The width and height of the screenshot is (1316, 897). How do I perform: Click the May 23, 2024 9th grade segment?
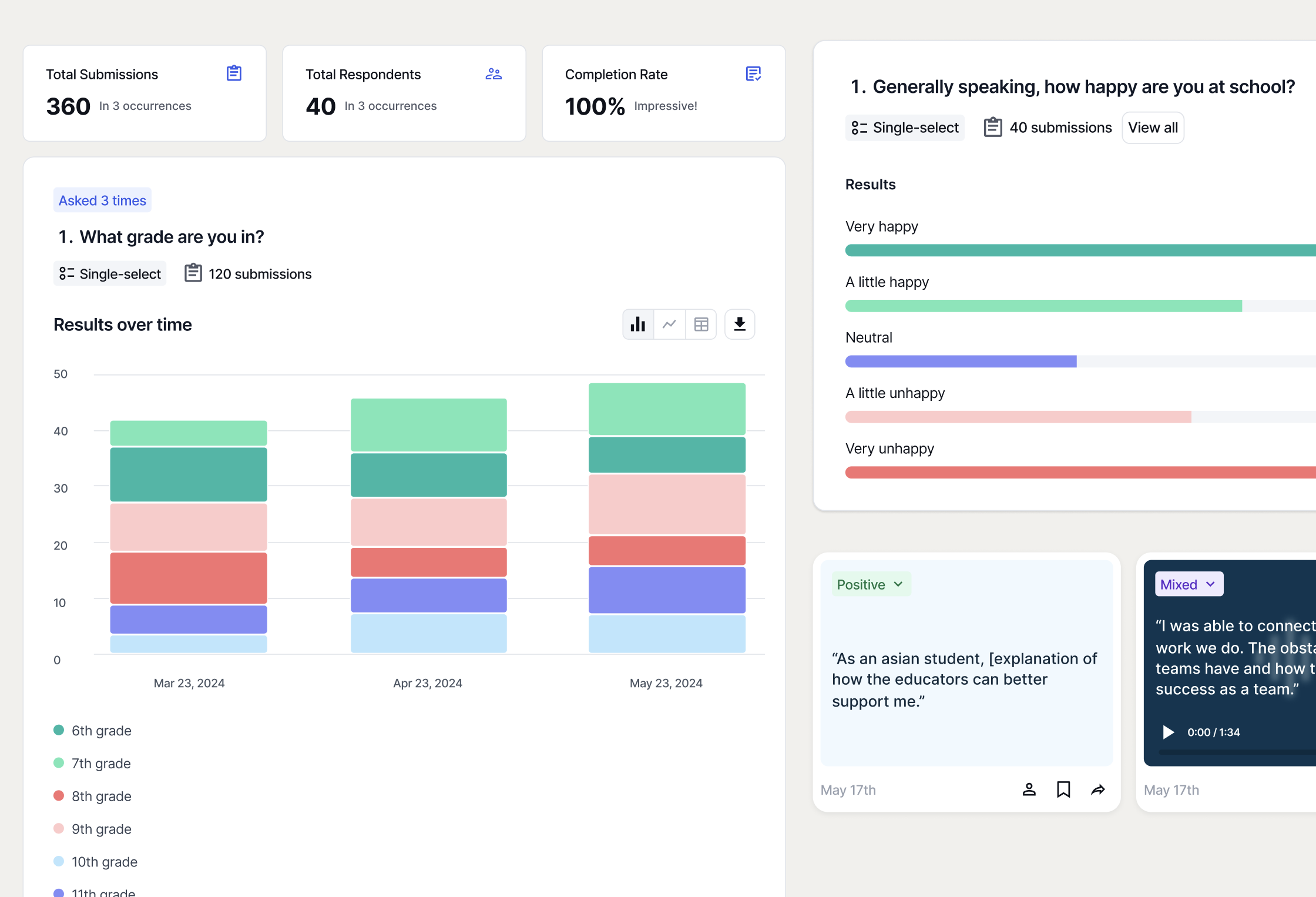667,504
